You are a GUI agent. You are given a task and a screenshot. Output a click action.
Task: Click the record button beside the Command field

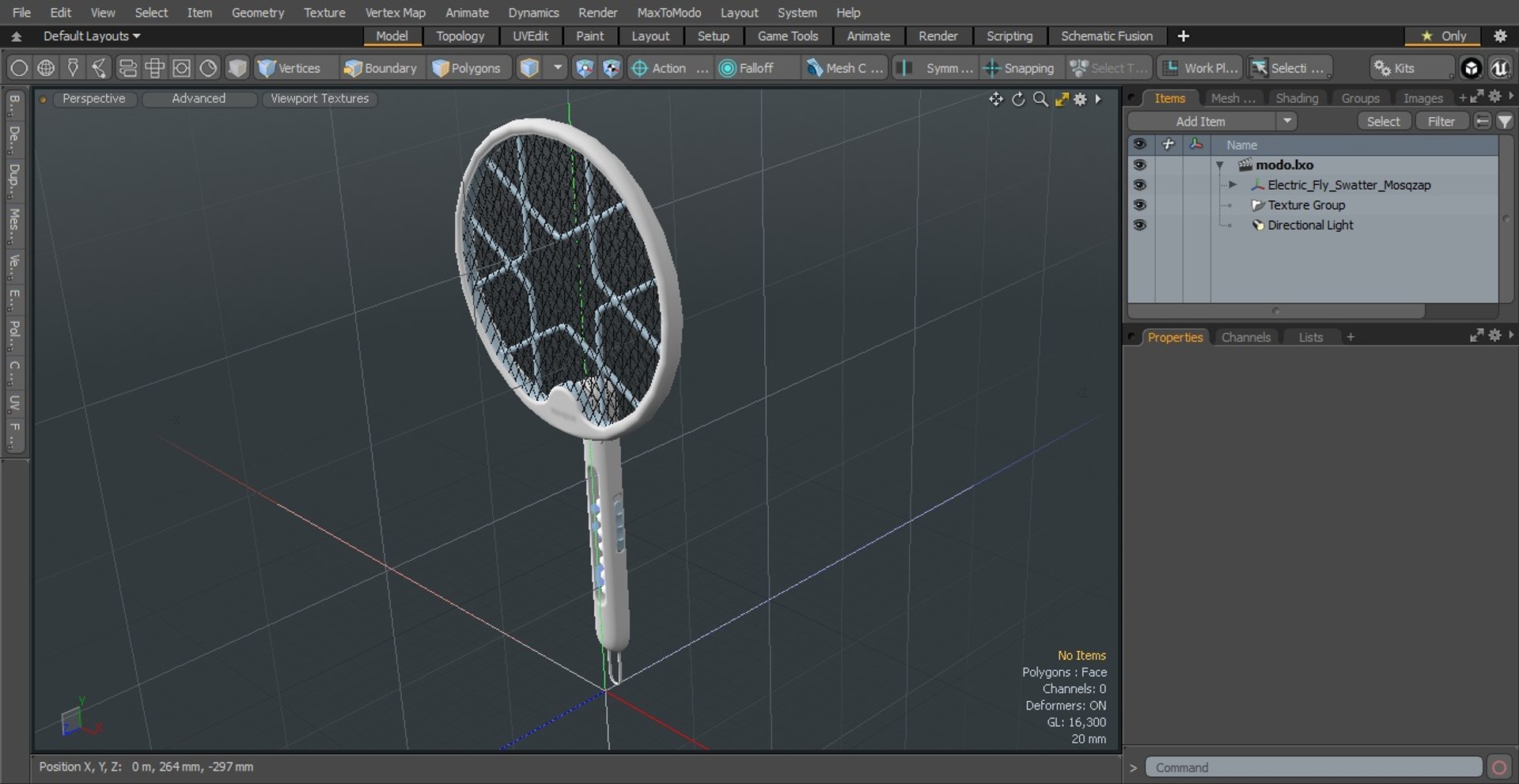tap(1498, 767)
